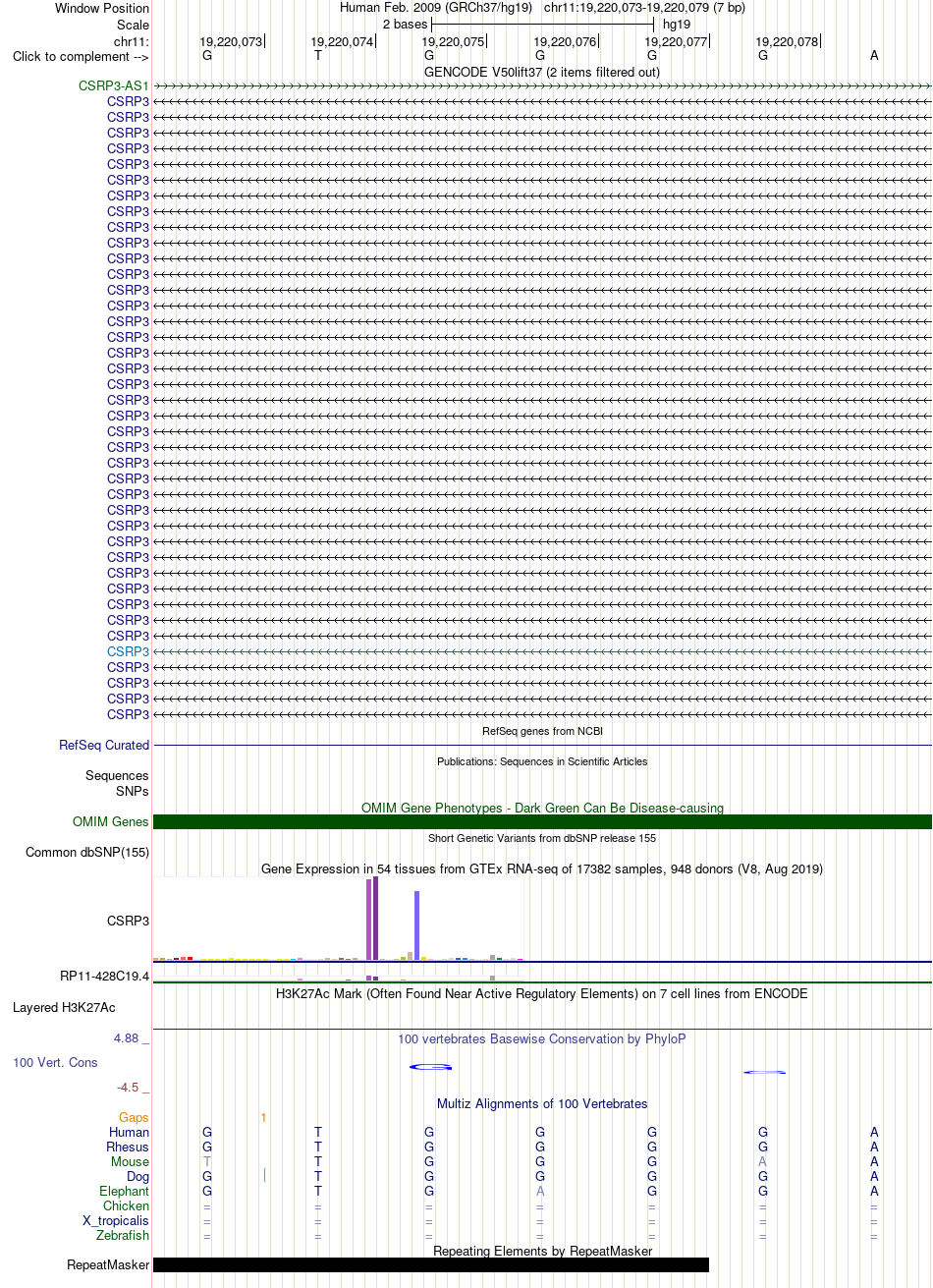
Task: Open the 100 vertebrates Basewise Conservation title
Action: [x=542, y=1038]
